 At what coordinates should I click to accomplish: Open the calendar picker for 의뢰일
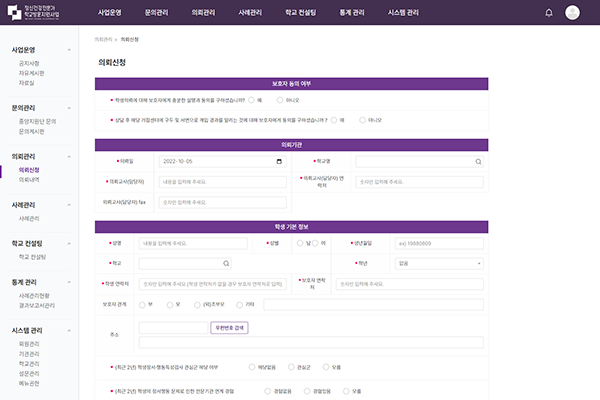tap(279, 162)
